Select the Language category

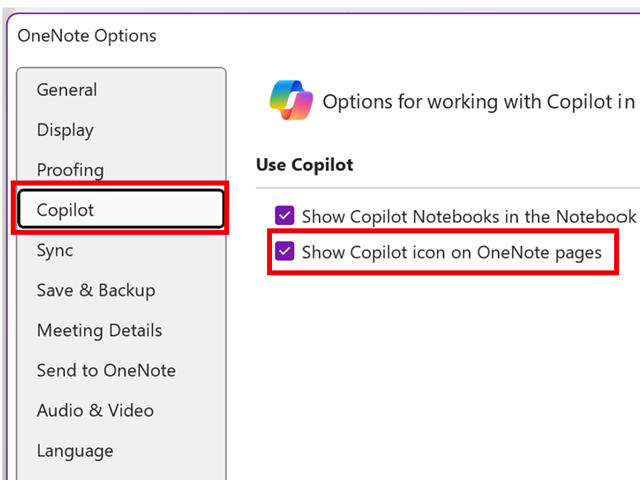[75, 450]
